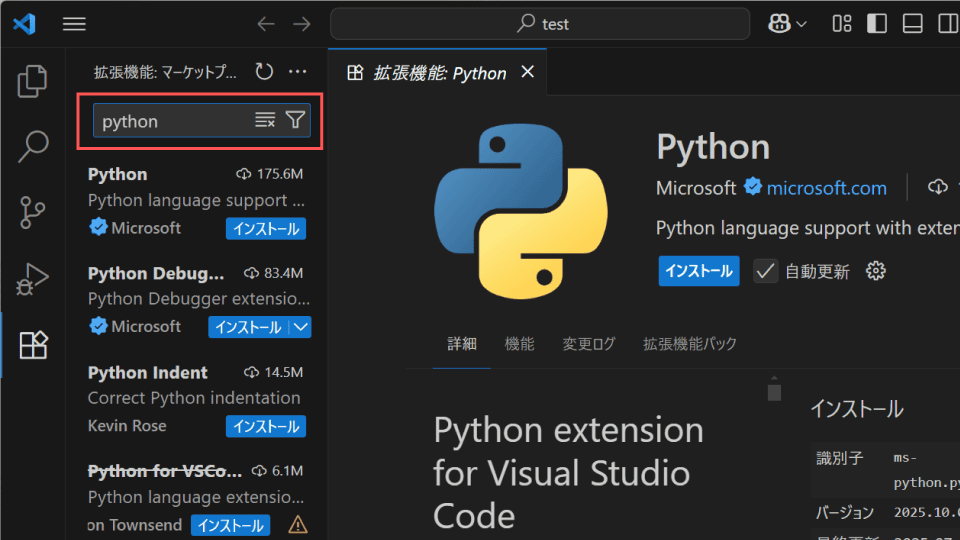The image size is (960, 540).
Task: Refresh the extensions marketplace list
Action: click(264, 72)
